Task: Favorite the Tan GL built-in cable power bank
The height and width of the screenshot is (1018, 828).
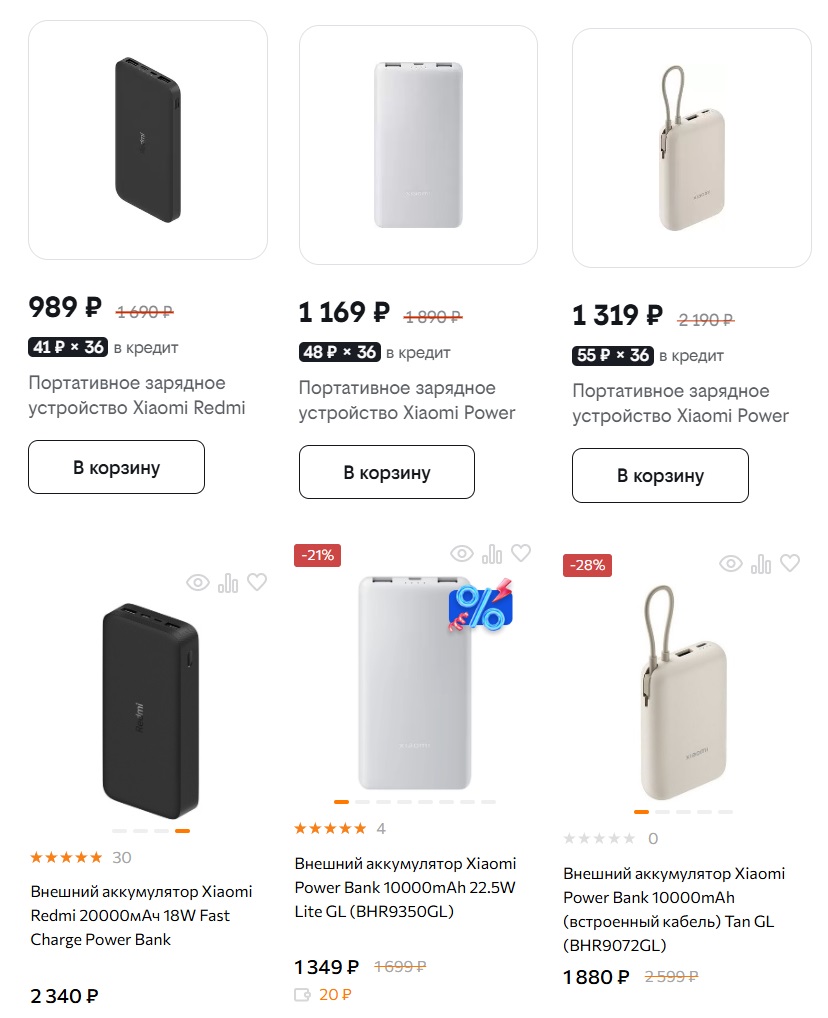Action: pyautogui.click(x=790, y=564)
